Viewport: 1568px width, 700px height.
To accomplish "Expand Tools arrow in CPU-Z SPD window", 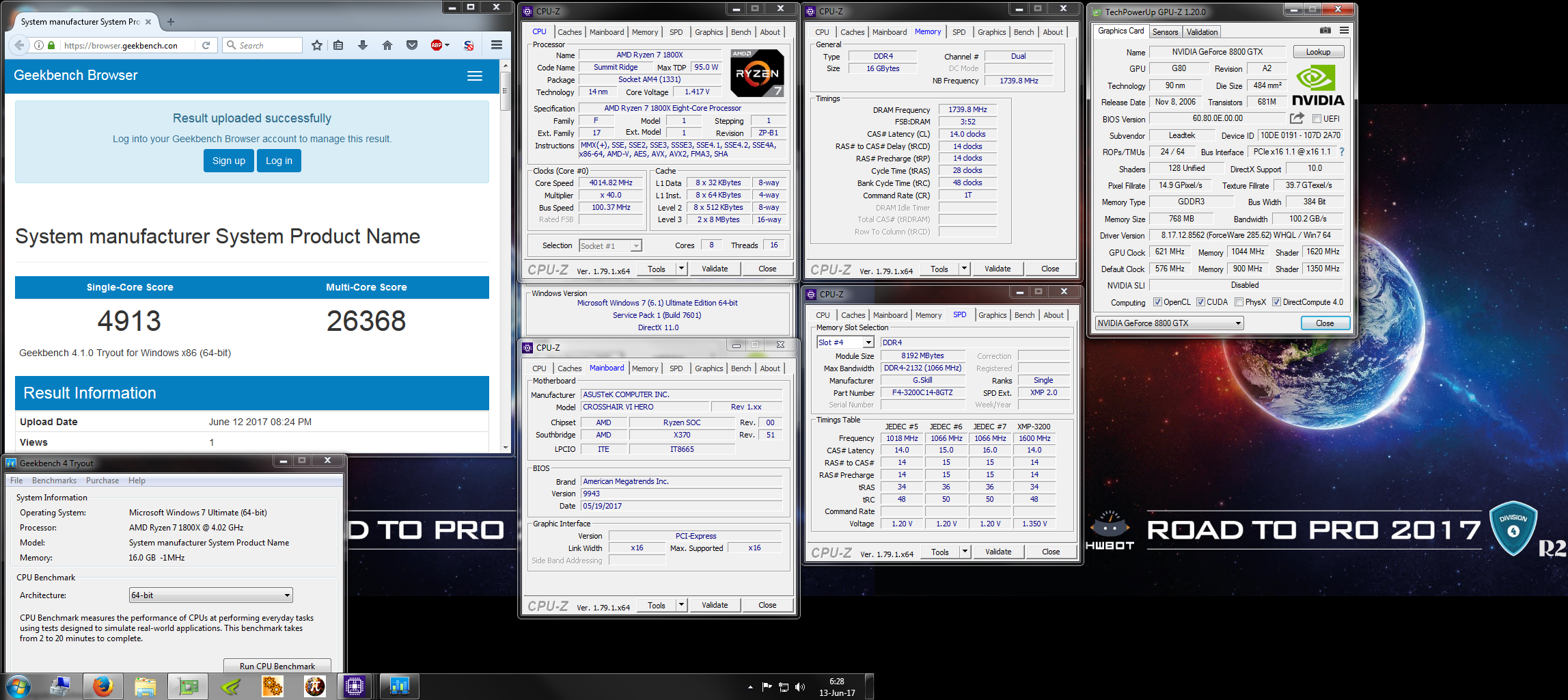I will coord(965,552).
